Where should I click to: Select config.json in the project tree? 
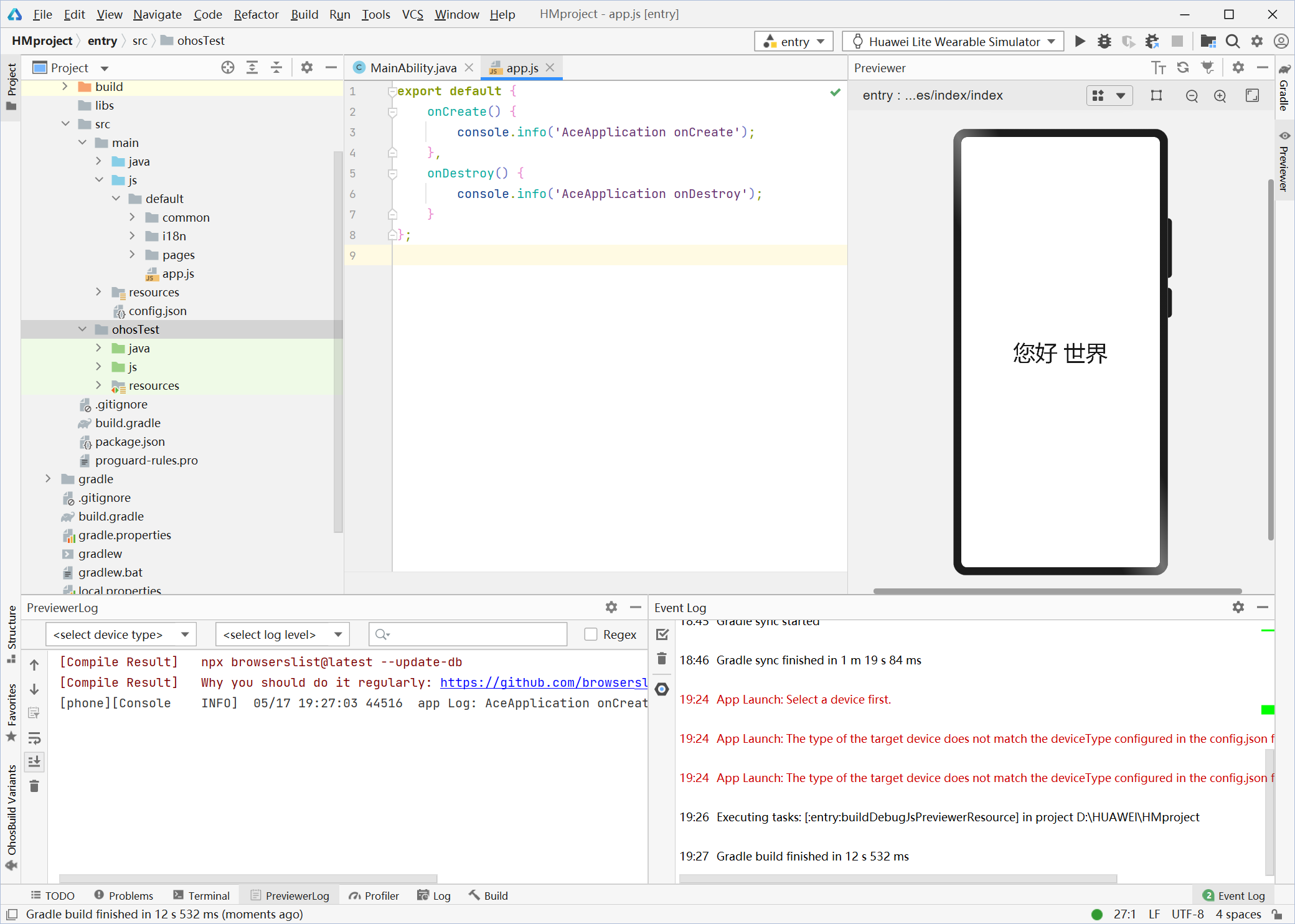coord(158,311)
